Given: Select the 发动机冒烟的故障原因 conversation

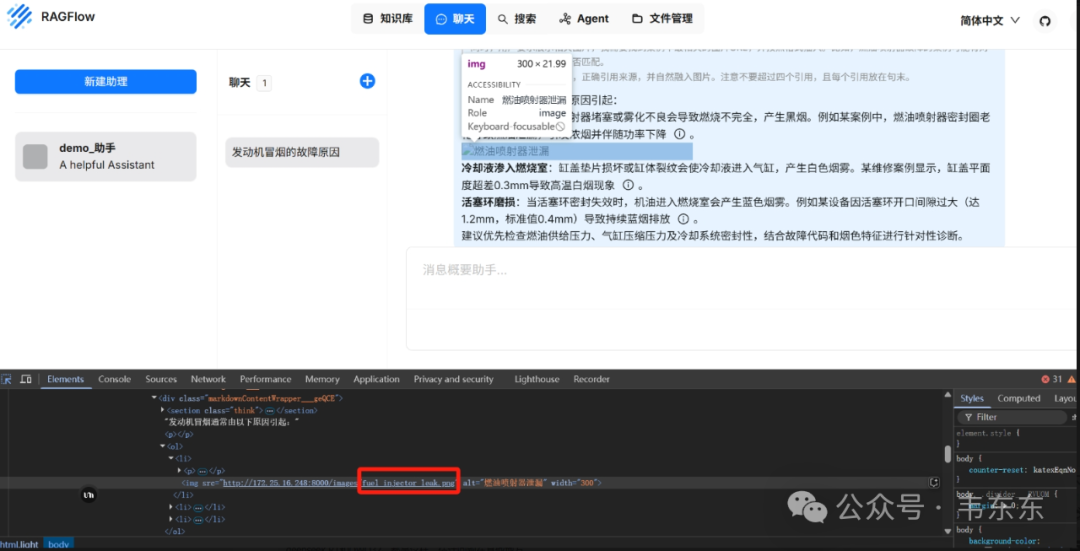Looking at the screenshot, I should [x=302, y=153].
